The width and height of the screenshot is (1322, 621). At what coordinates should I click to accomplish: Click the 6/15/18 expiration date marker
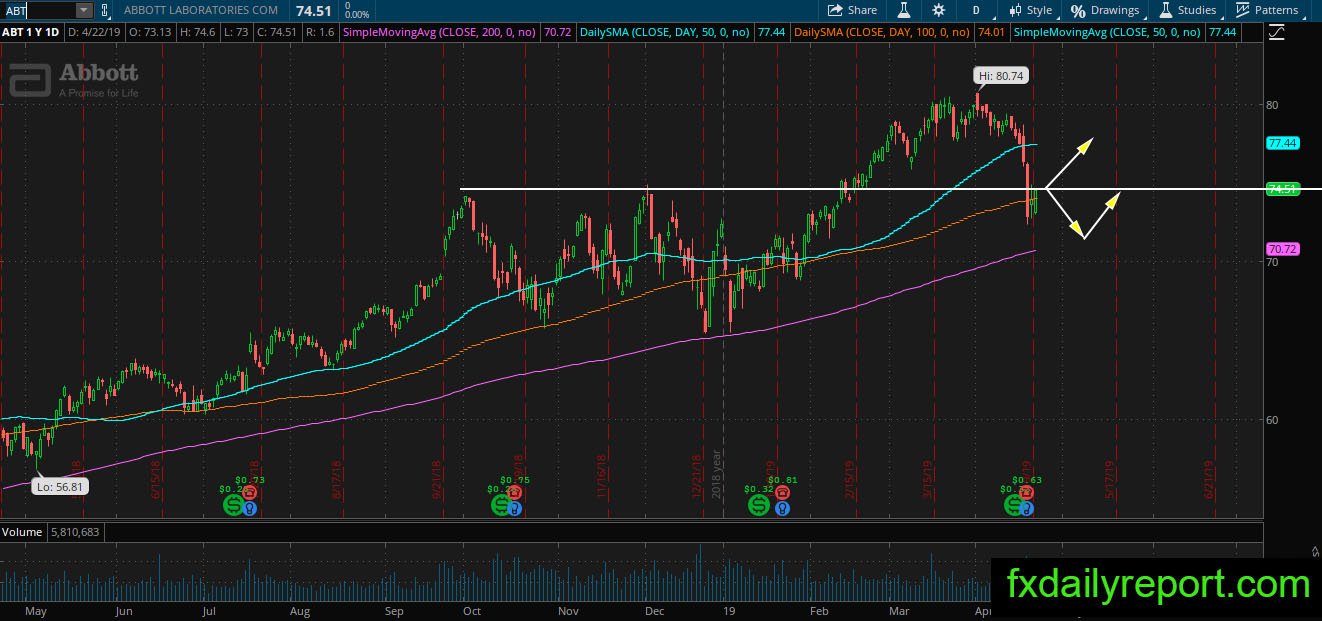[x=157, y=481]
